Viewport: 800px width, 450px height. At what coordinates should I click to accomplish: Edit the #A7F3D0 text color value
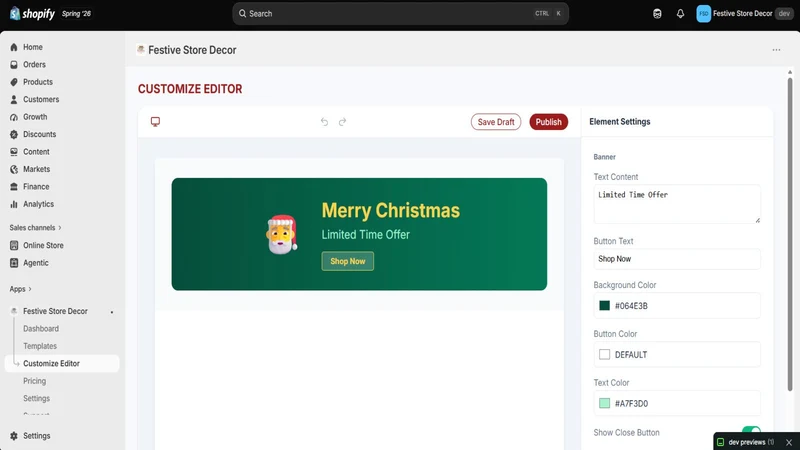(x=632, y=404)
